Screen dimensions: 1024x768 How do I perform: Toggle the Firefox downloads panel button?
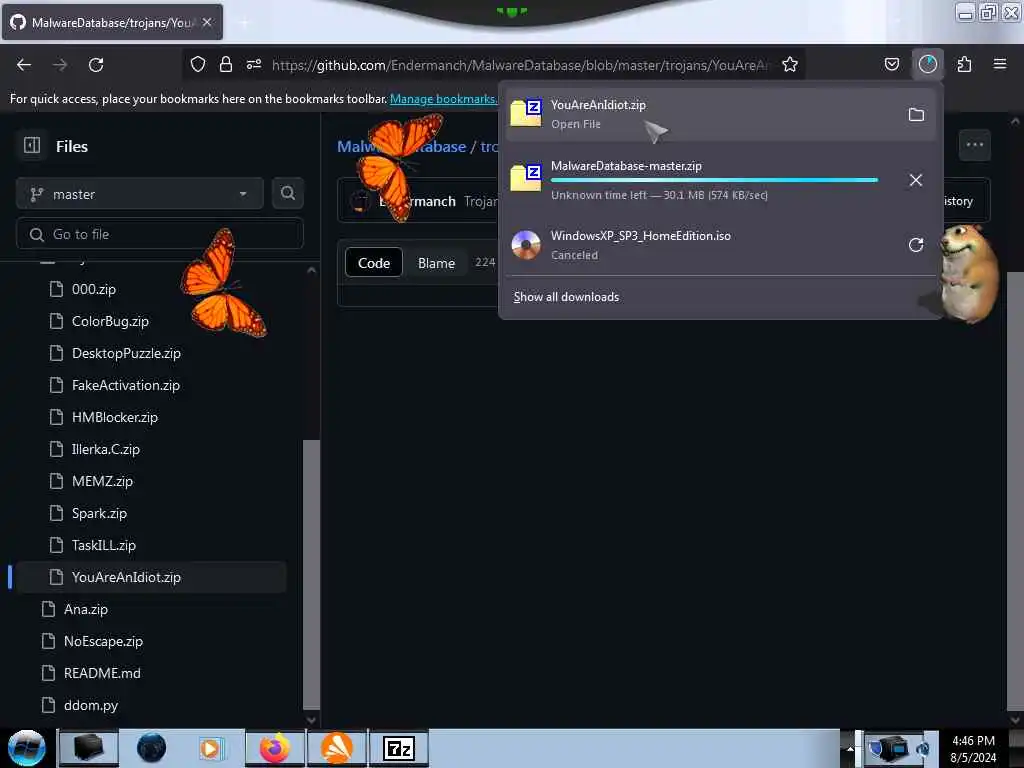927,64
